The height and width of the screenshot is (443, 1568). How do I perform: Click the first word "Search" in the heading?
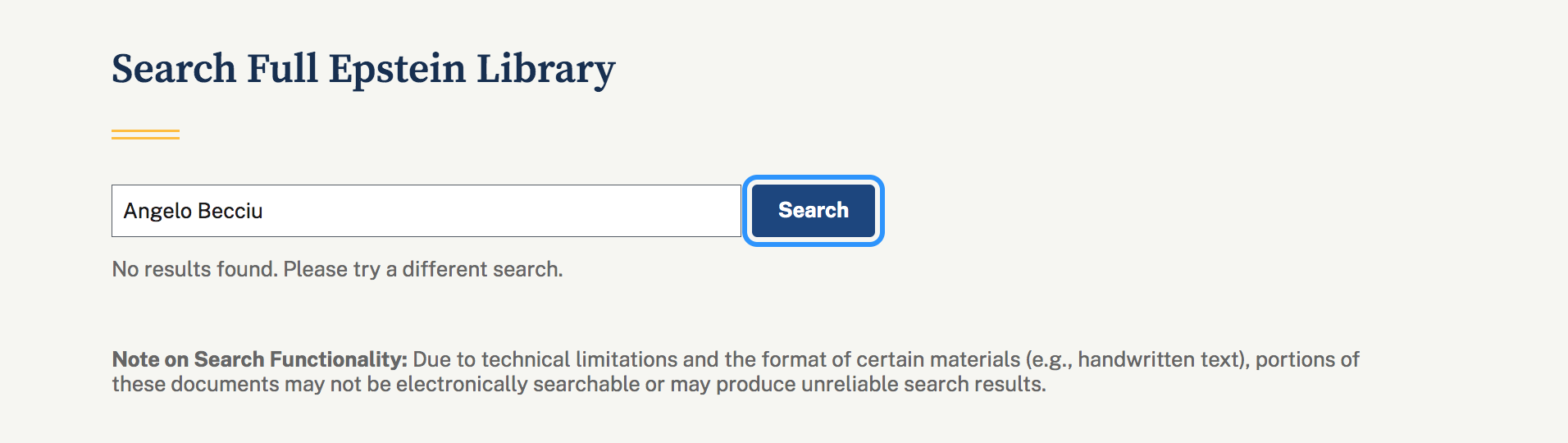click(x=174, y=69)
